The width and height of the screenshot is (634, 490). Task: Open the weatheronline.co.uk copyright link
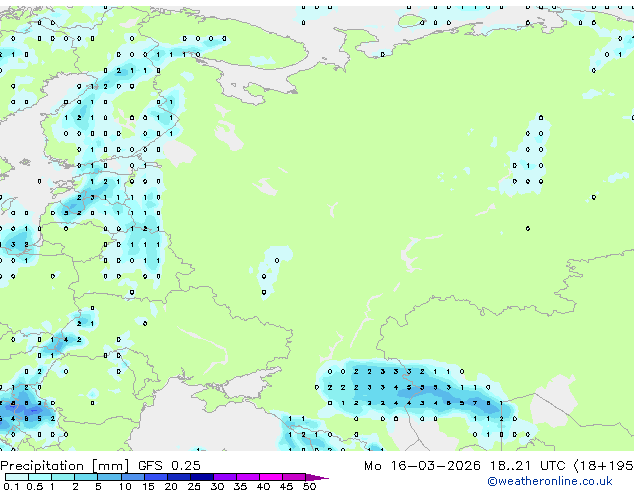pyautogui.click(x=550, y=481)
